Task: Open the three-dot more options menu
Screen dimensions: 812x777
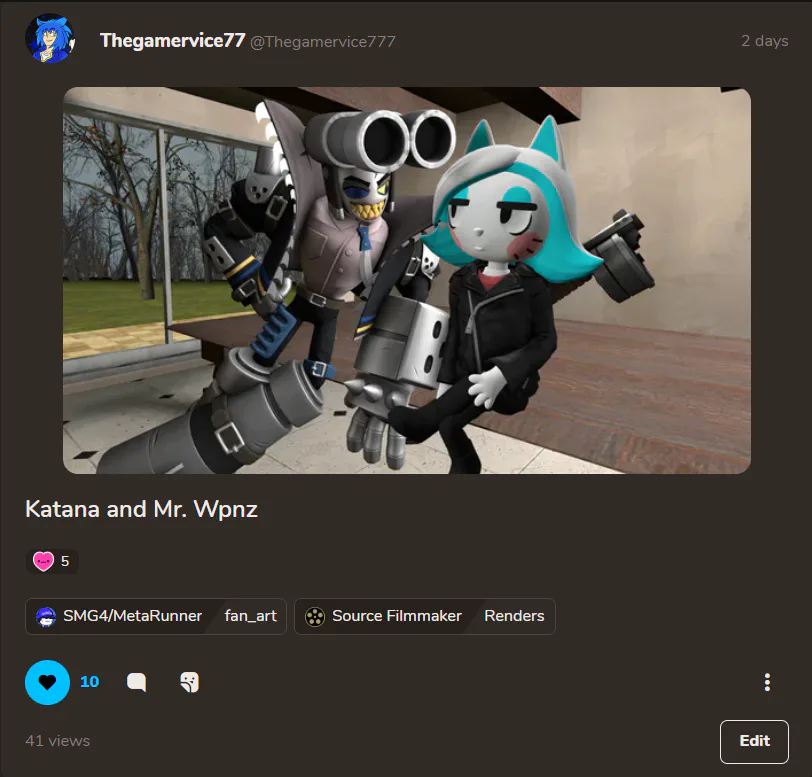Action: click(767, 682)
